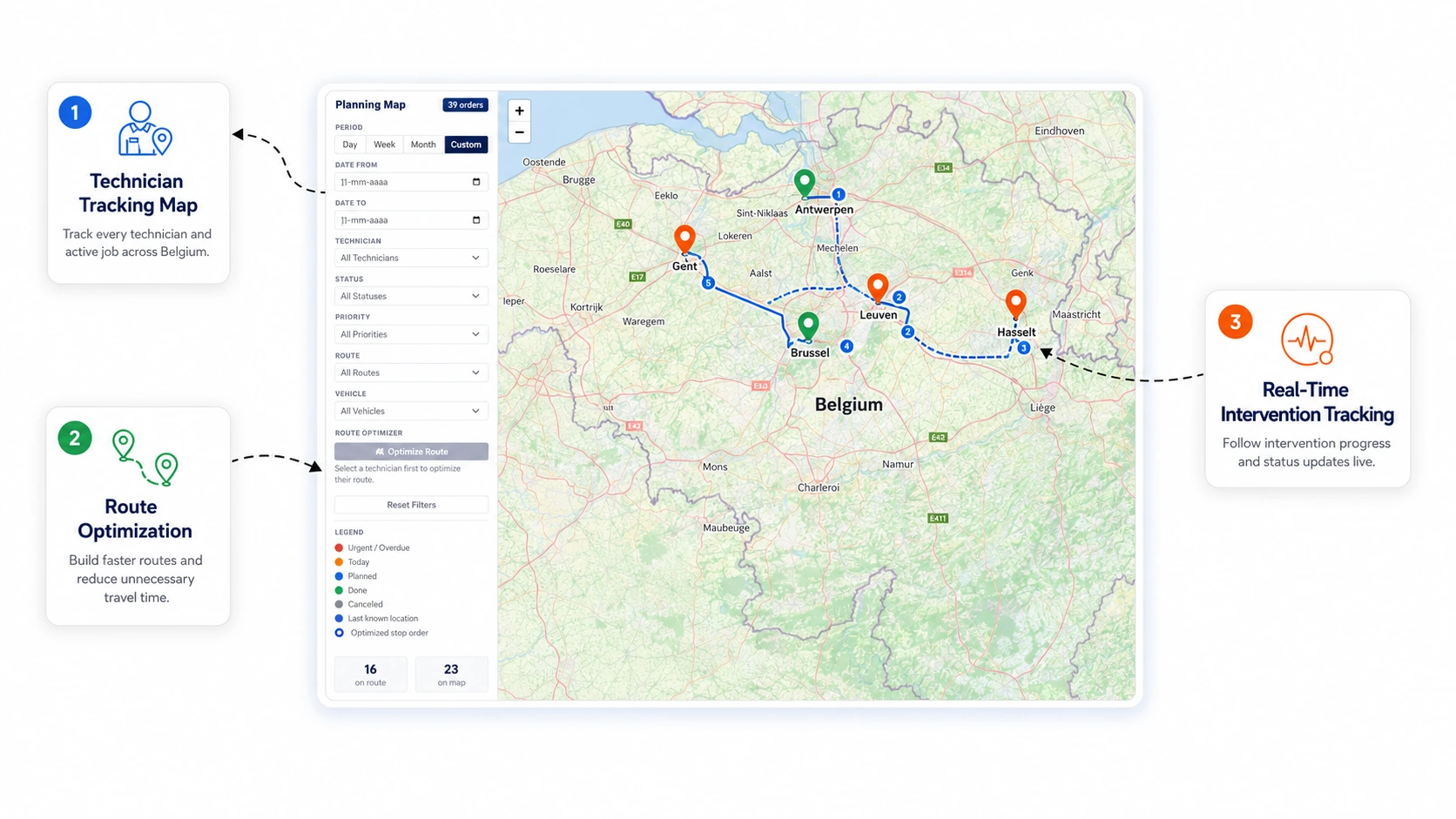Click route stop 4 near Brussel
The height and width of the screenshot is (819, 1456).
pyautogui.click(x=846, y=346)
